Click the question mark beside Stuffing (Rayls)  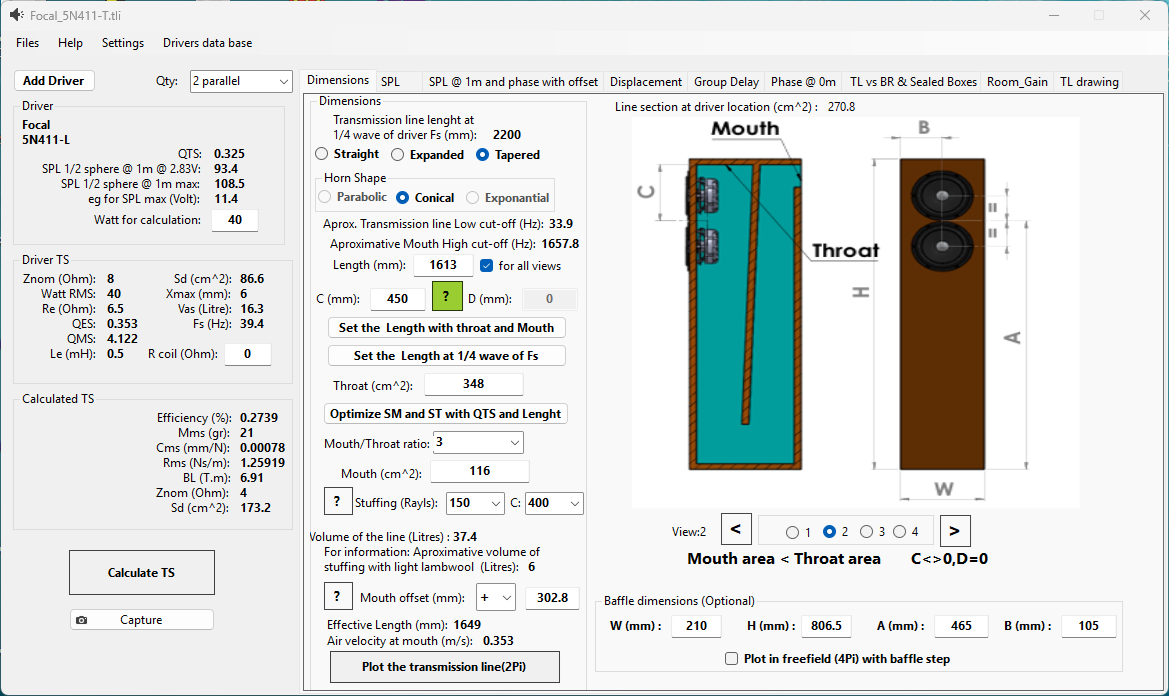click(x=337, y=502)
